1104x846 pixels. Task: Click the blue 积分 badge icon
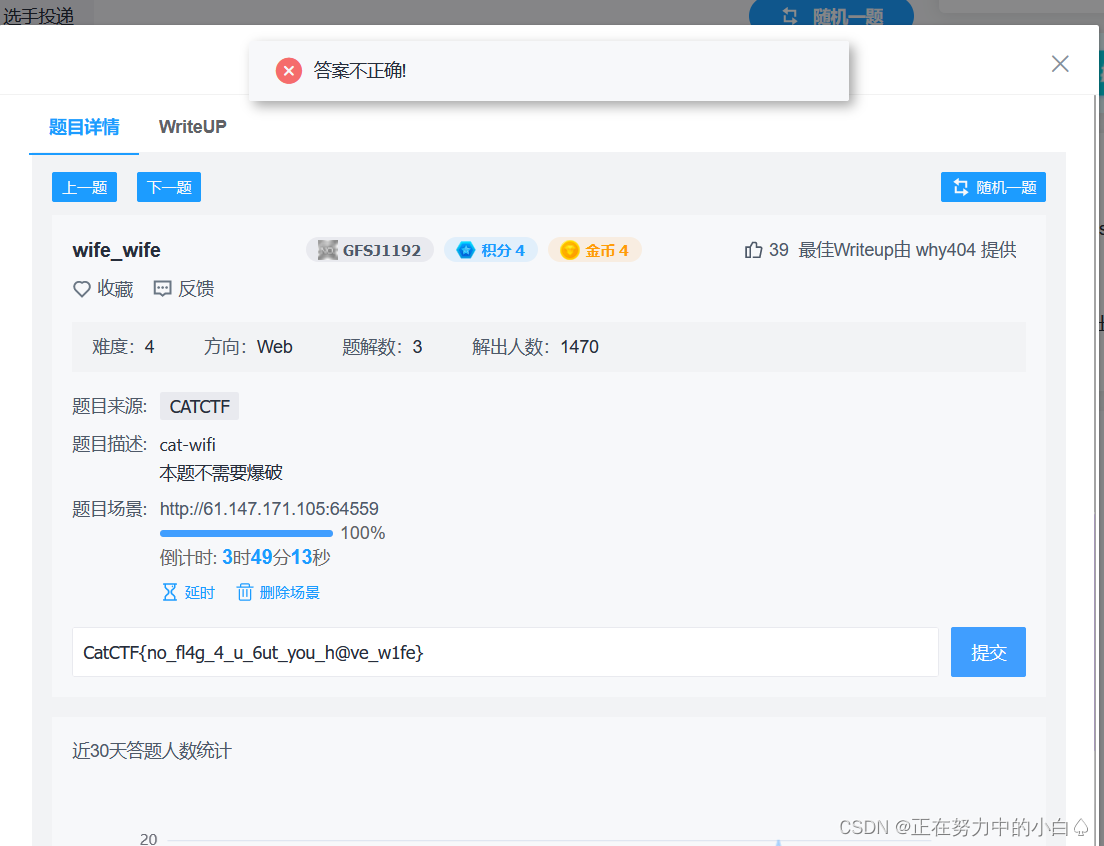[468, 250]
